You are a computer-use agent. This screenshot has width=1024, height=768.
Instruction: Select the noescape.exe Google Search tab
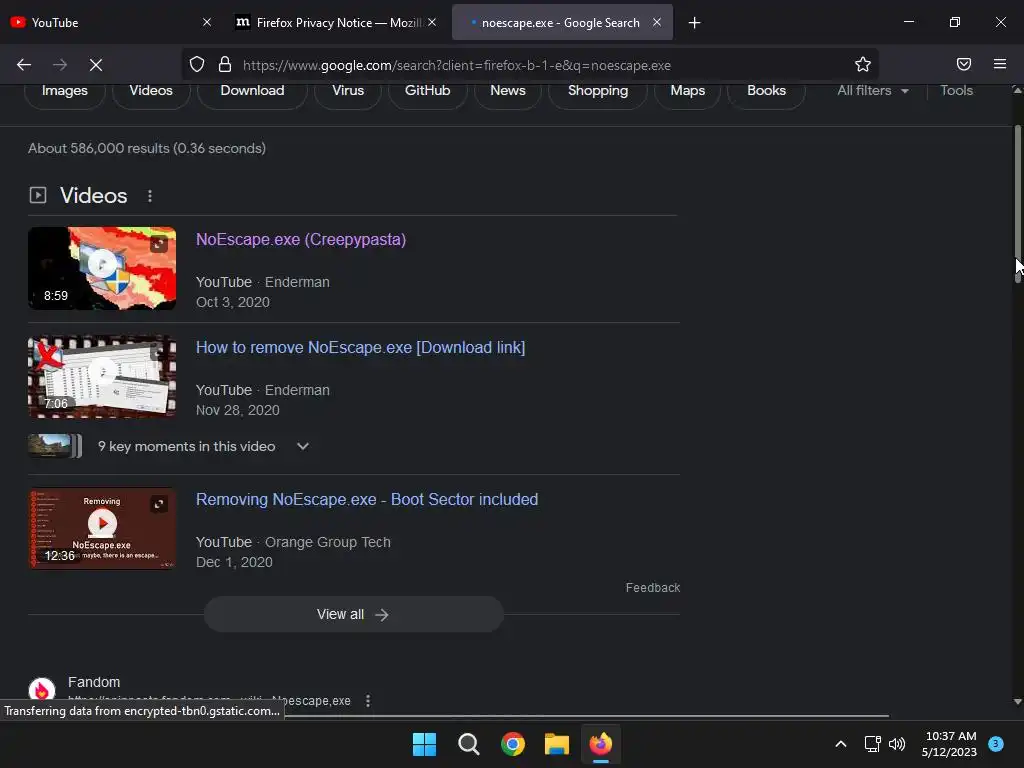click(x=562, y=22)
